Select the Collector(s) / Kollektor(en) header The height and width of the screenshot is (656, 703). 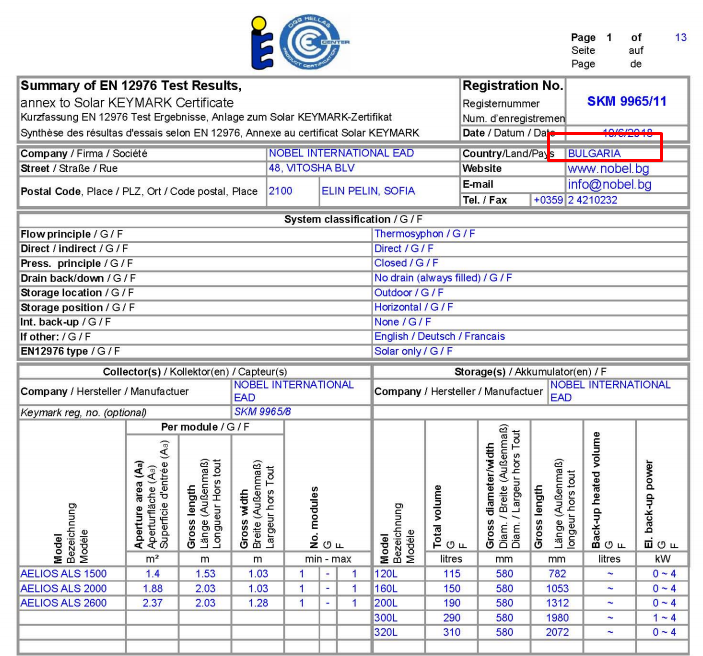point(195,372)
